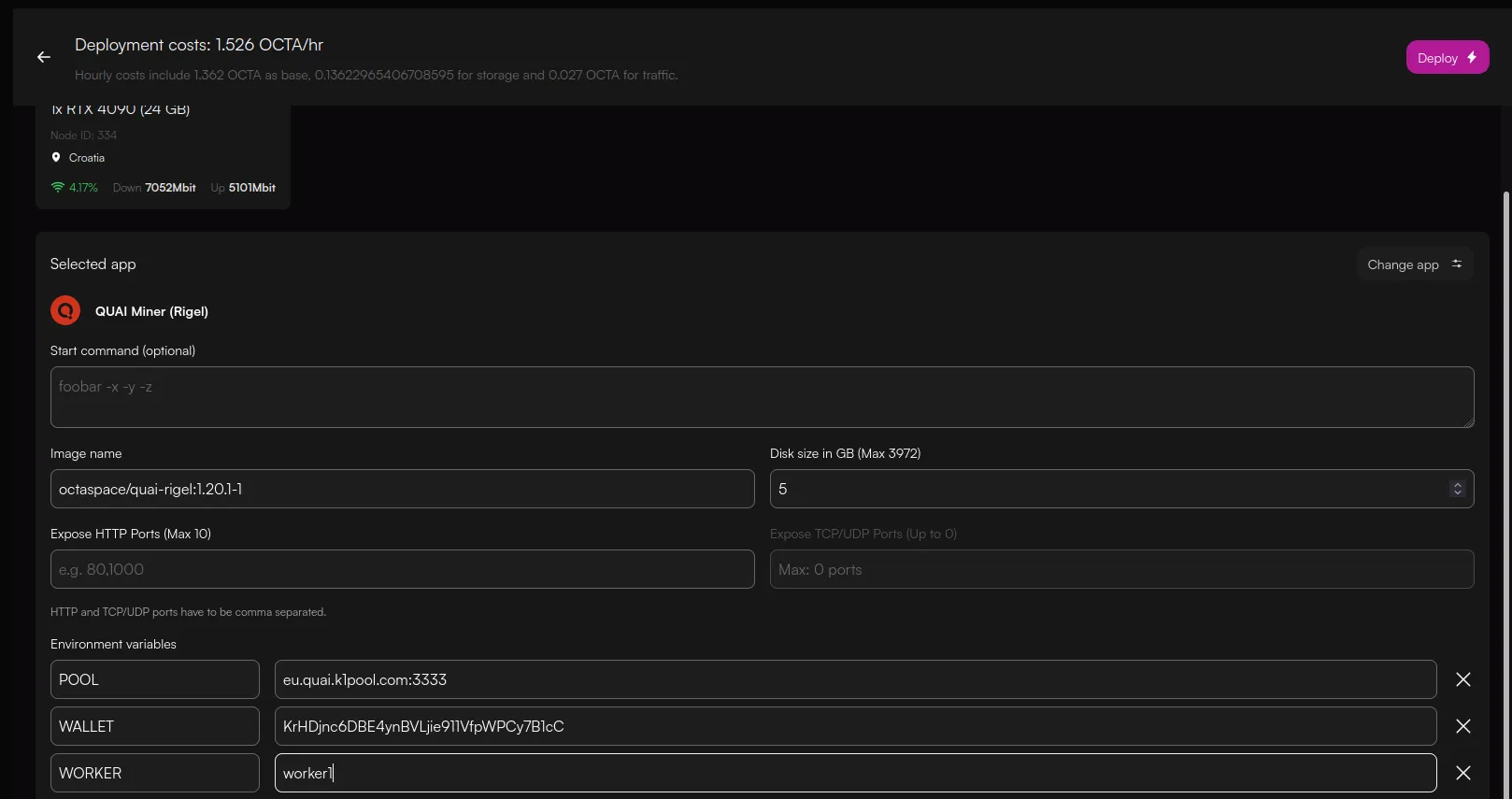
Task: Edit the worker1 value field
Action: 855,773
